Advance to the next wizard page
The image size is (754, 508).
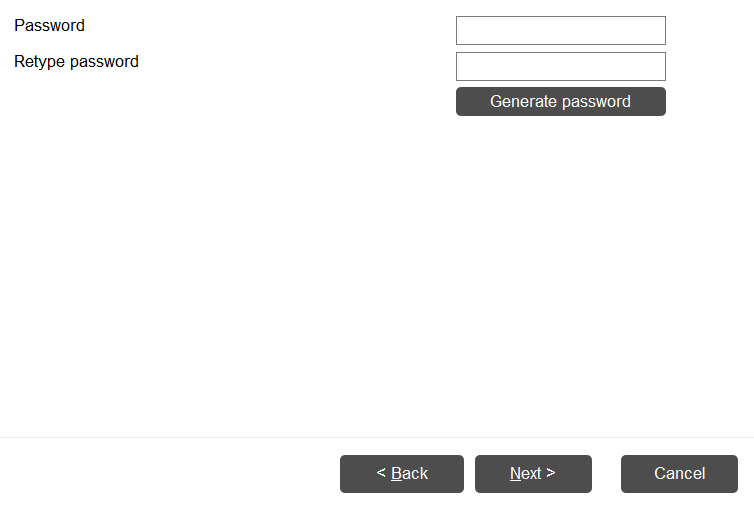(x=533, y=474)
